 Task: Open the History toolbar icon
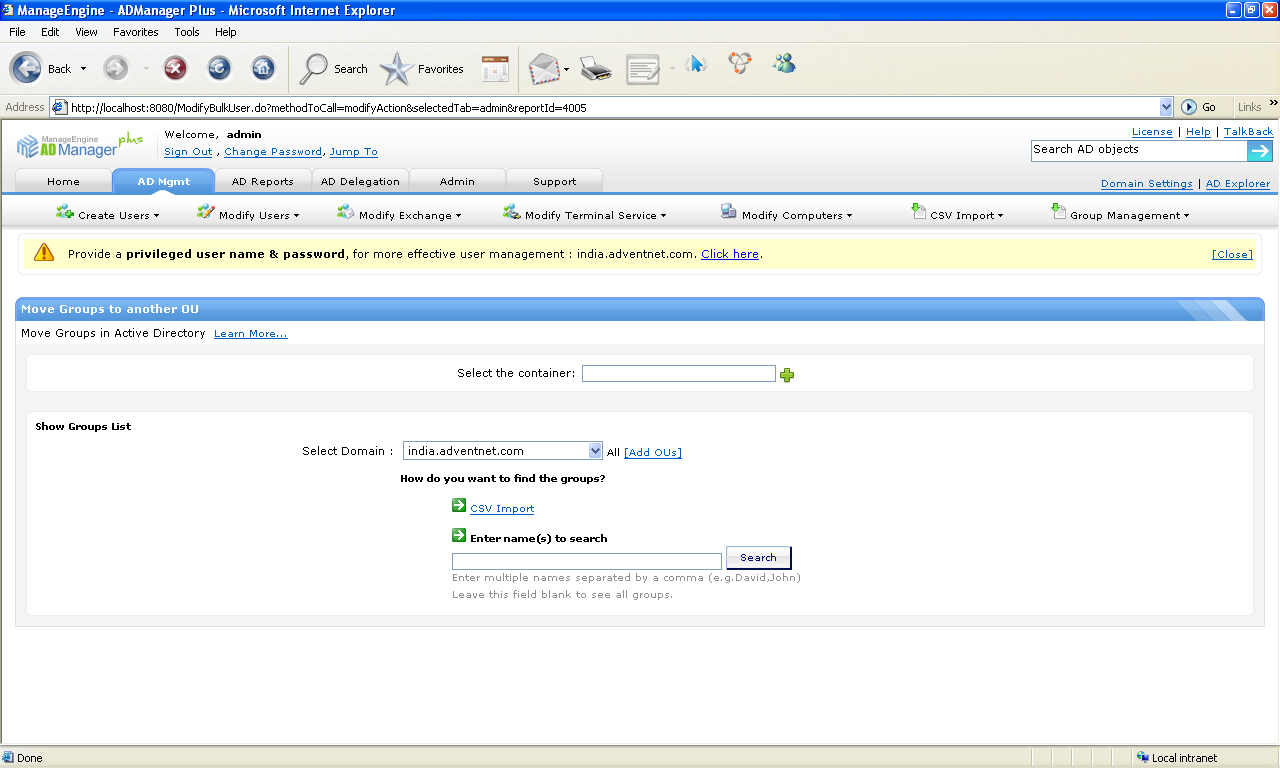click(x=495, y=69)
